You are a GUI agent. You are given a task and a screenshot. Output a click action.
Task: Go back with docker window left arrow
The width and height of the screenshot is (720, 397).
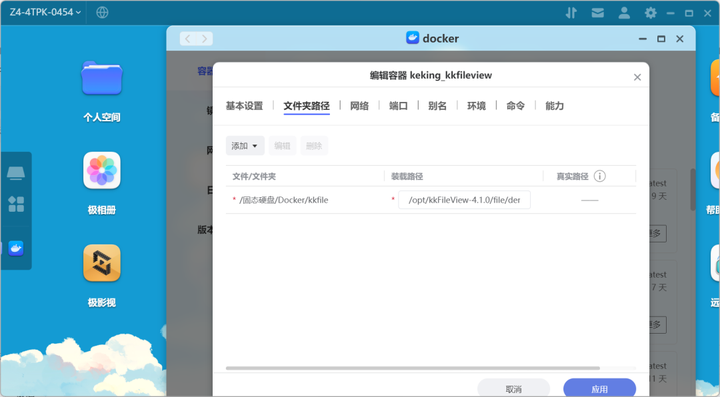pyautogui.click(x=188, y=39)
